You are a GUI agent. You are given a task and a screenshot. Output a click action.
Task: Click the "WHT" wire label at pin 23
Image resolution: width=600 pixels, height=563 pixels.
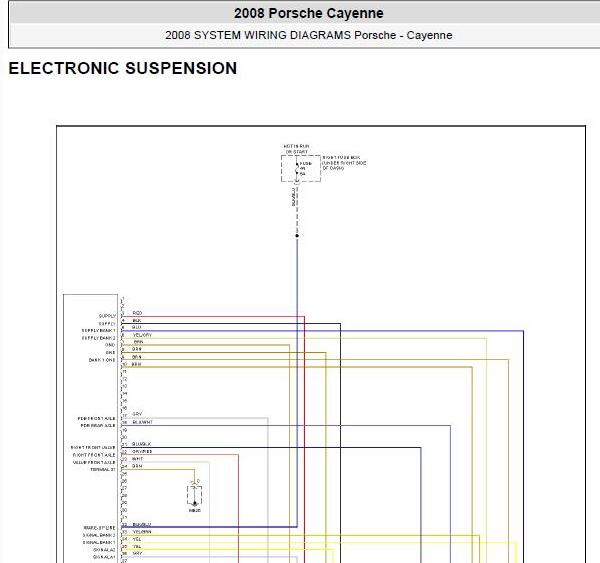(x=137, y=459)
